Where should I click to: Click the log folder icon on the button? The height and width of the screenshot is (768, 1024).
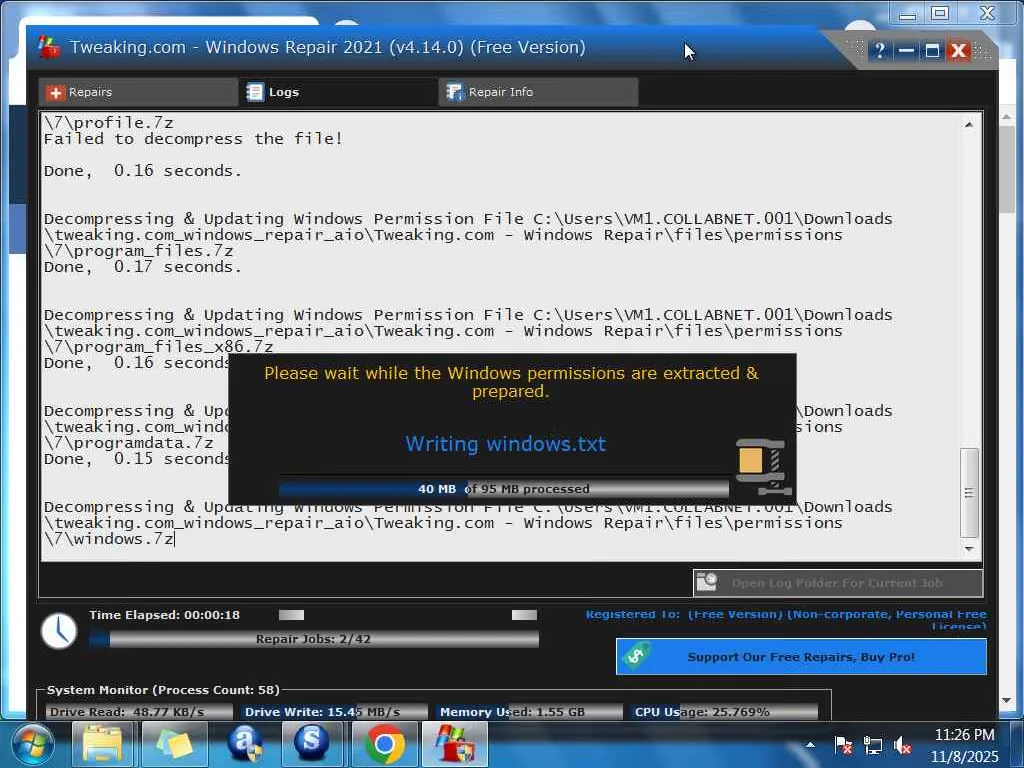[x=707, y=582]
